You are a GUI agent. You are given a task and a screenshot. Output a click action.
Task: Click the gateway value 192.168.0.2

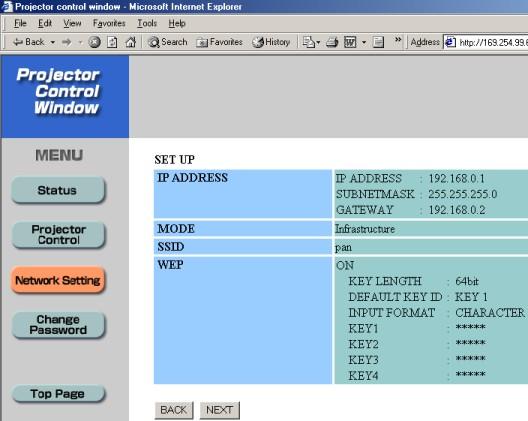457,210
